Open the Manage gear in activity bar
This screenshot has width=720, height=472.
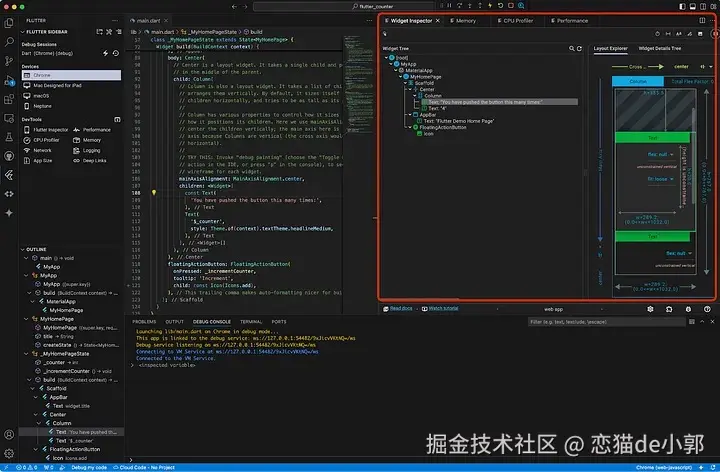coord(9,453)
